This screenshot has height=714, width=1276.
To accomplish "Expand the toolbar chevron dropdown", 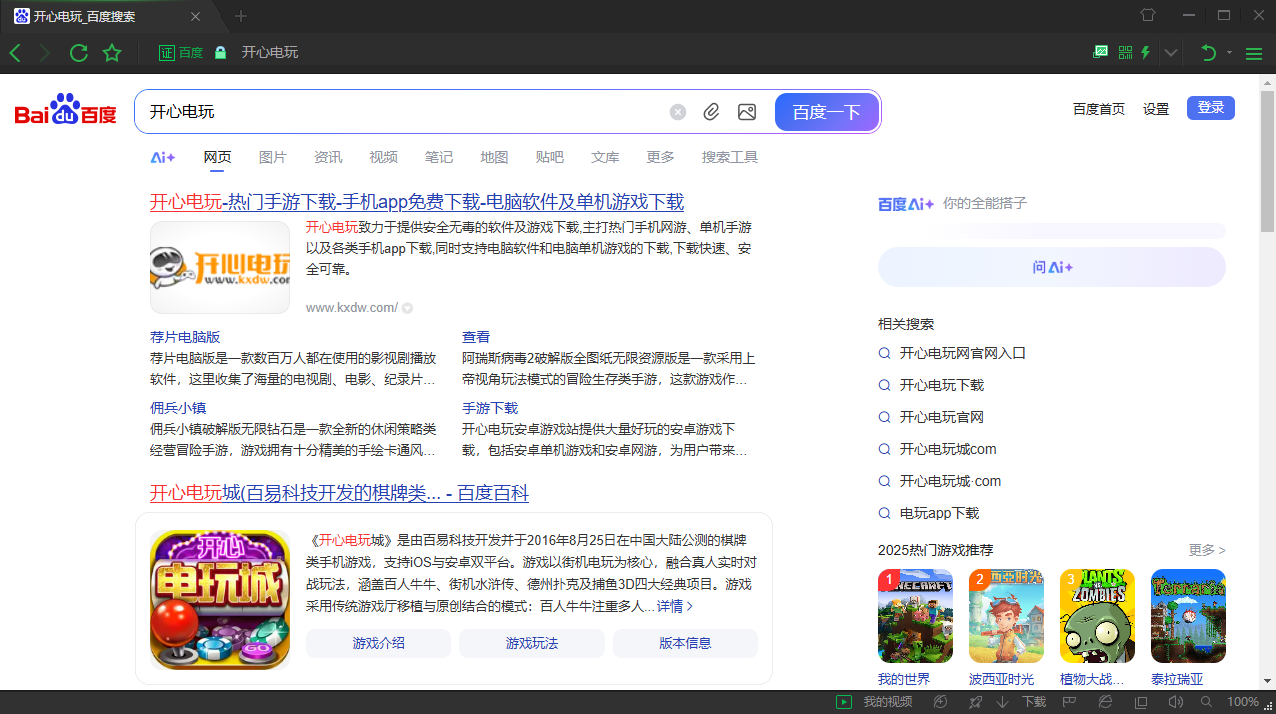I will [1169, 52].
